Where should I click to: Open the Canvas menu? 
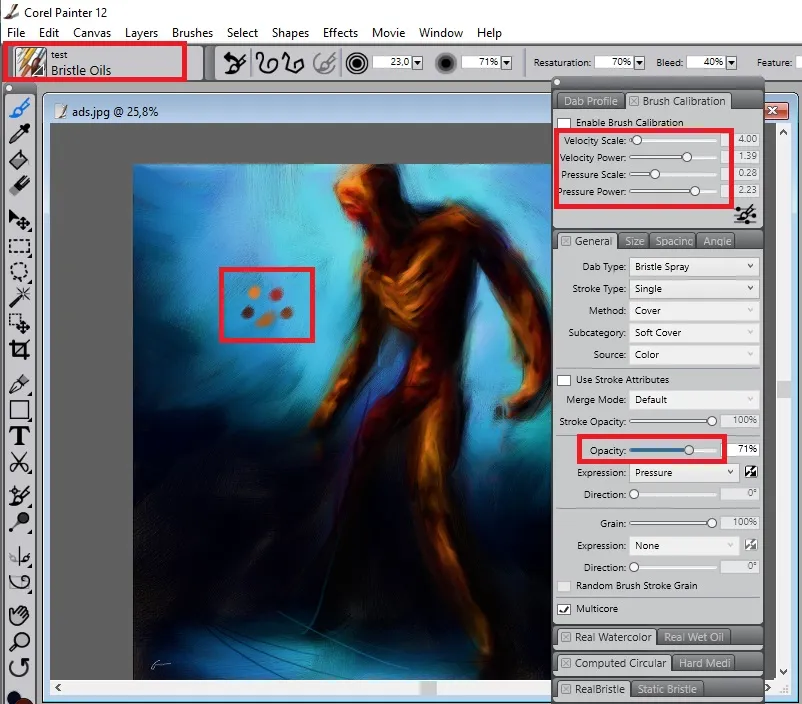(x=92, y=33)
